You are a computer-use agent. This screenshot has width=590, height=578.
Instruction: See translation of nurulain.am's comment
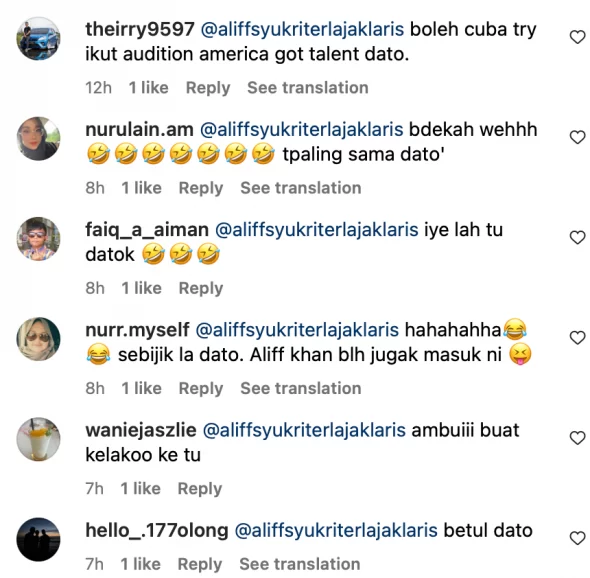301,188
